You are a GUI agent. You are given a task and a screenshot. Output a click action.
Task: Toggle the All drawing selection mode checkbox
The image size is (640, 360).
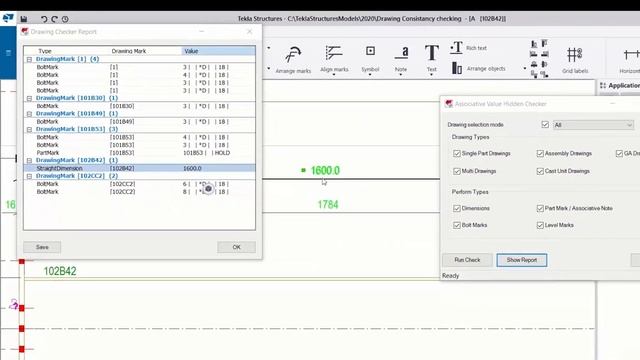545,124
